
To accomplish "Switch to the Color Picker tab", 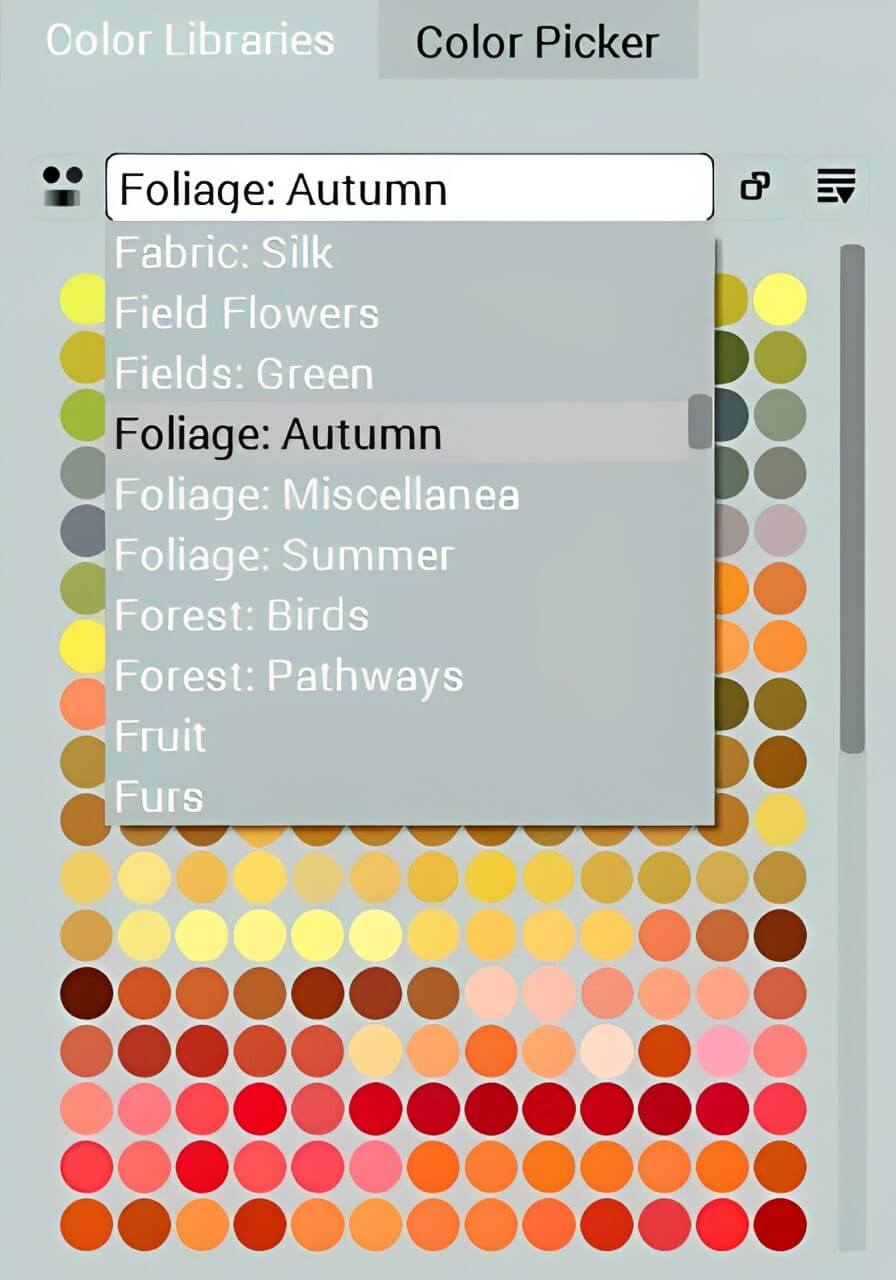I will pyautogui.click(x=537, y=42).
